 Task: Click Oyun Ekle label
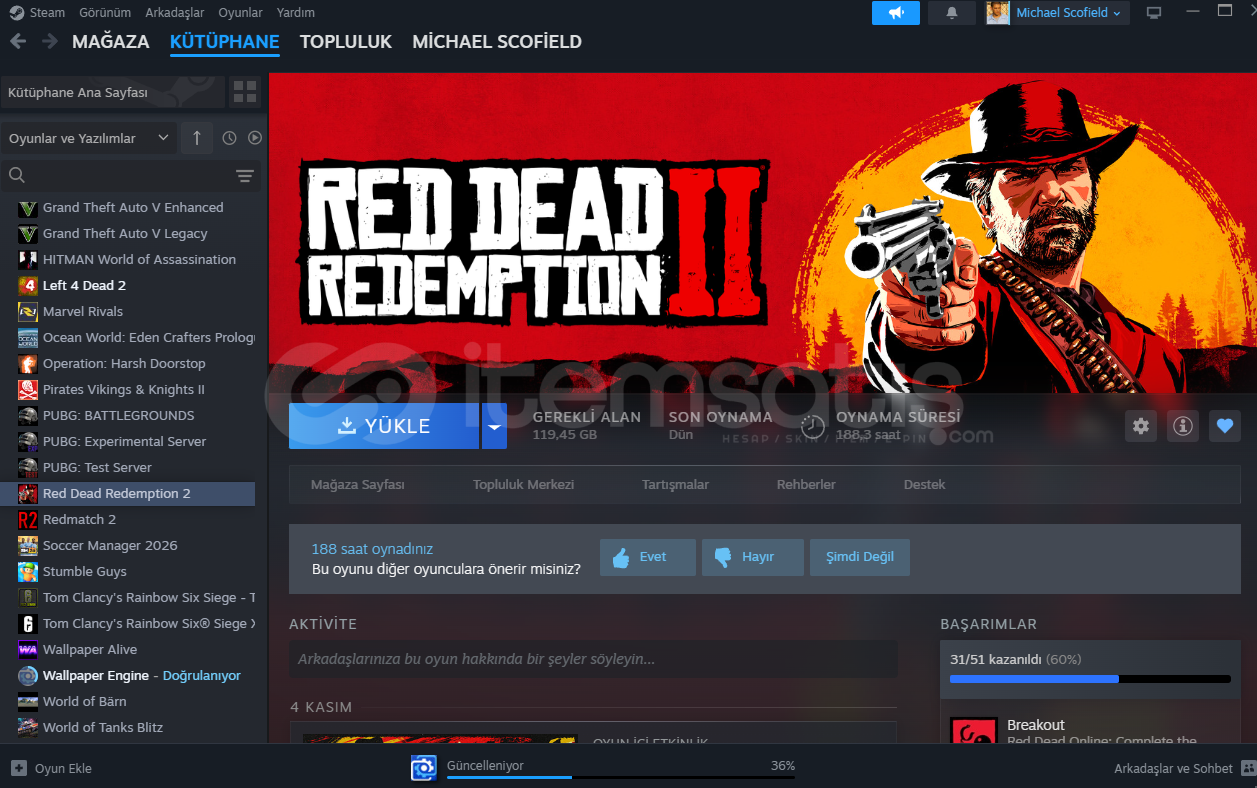(x=63, y=768)
